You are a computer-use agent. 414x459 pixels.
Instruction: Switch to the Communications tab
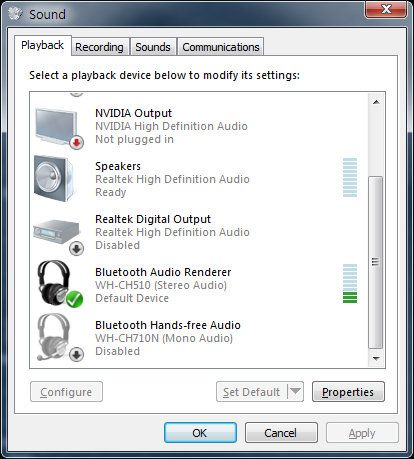(x=221, y=47)
